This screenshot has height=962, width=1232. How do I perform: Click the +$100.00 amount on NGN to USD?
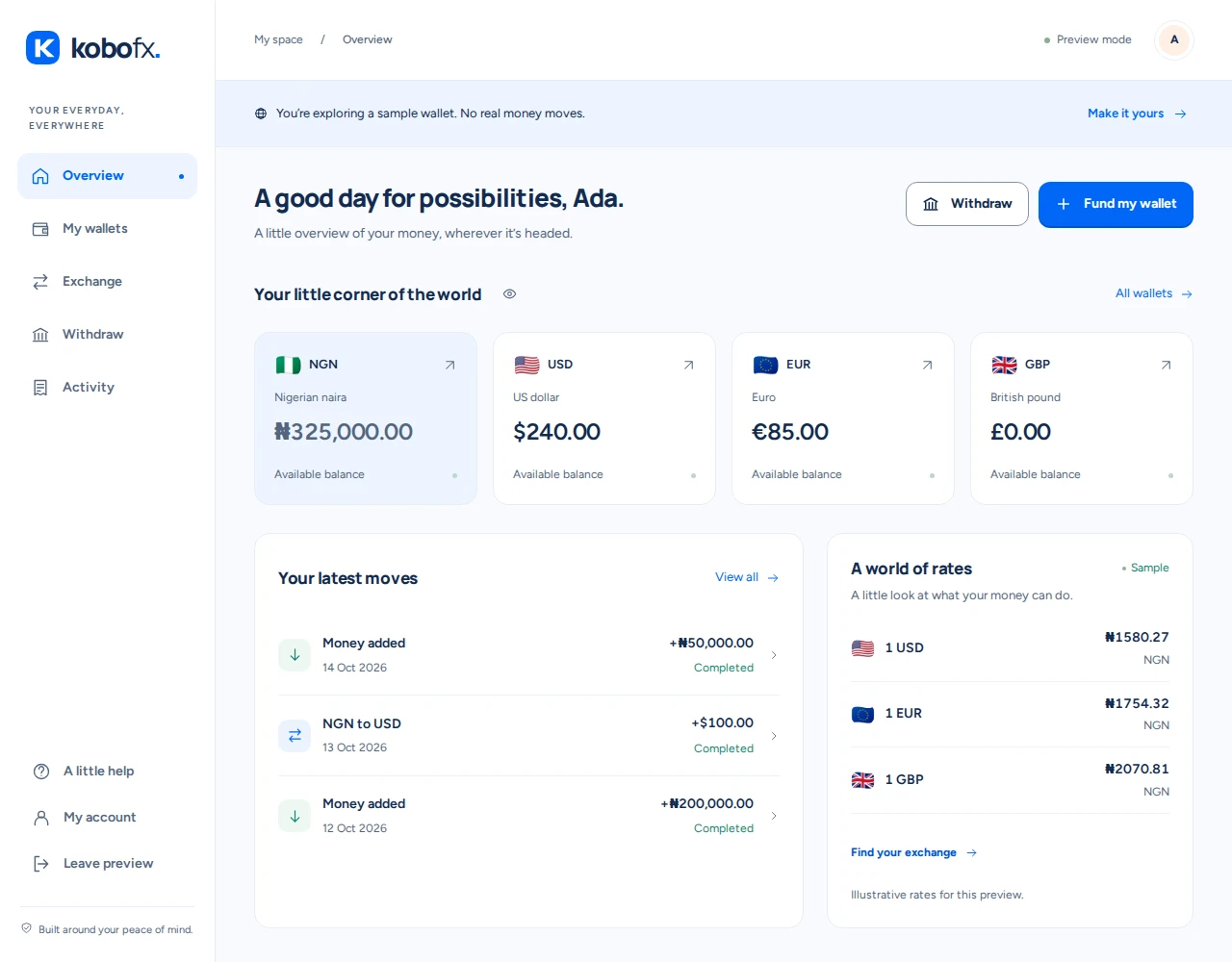pyautogui.click(x=722, y=722)
